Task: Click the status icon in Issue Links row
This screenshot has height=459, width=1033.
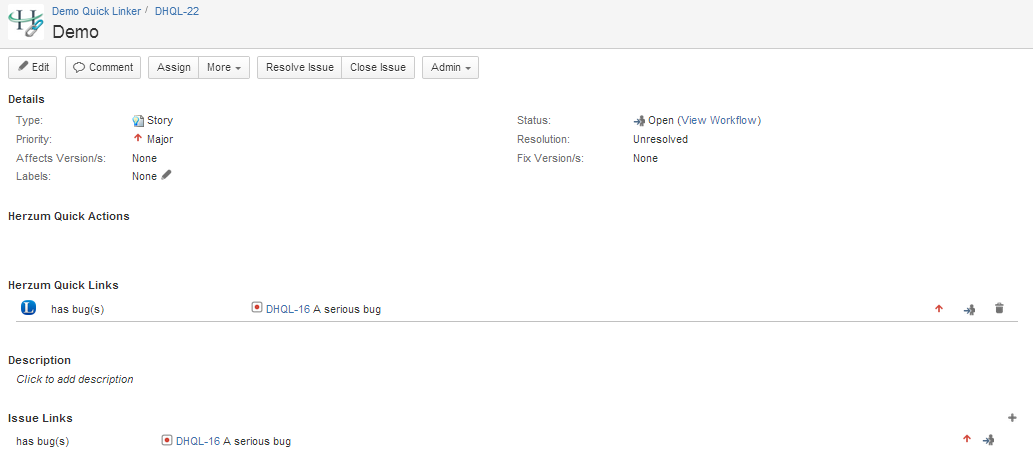Action: tap(988, 440)
